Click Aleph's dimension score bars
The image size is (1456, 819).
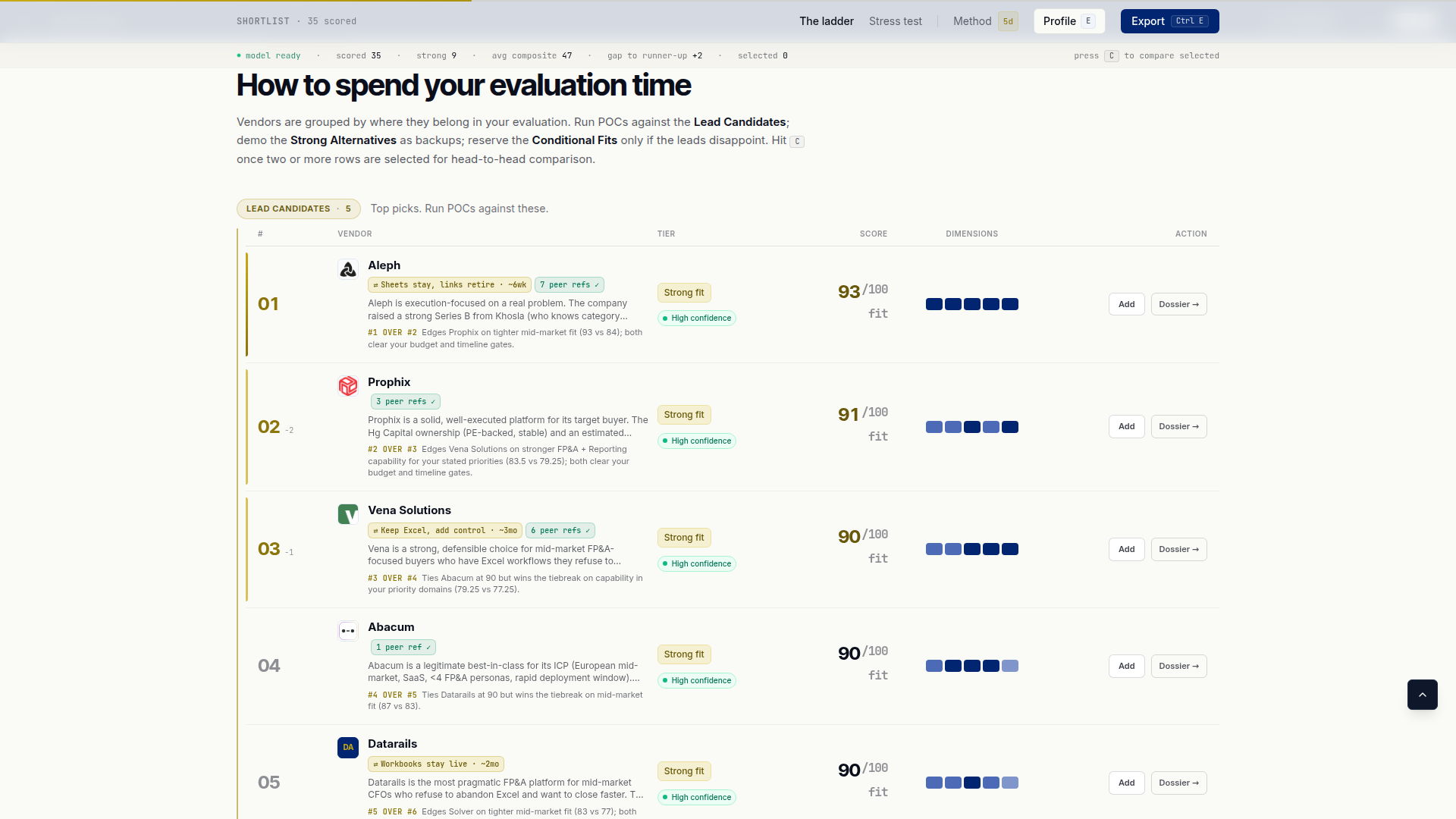[972, 304]
